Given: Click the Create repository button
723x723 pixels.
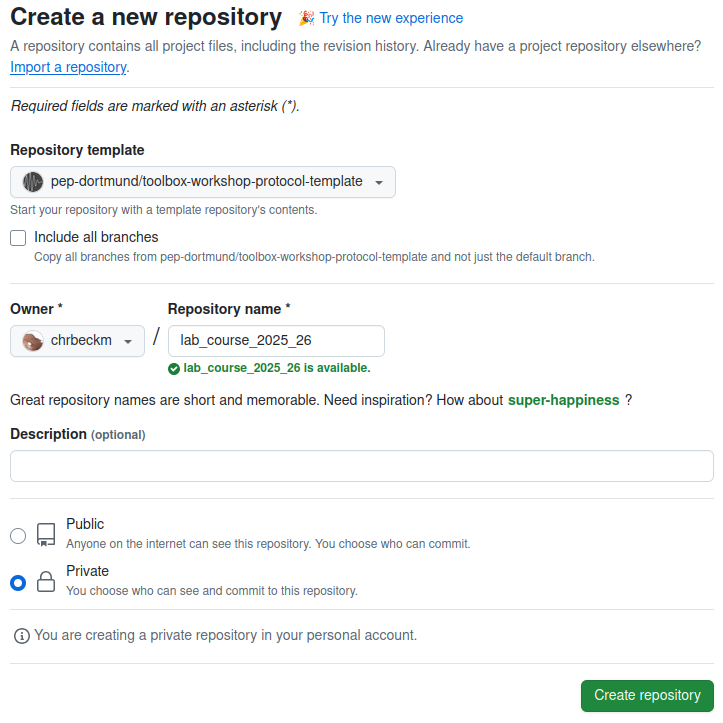Looking at the screenshot, I should point(647,695).
